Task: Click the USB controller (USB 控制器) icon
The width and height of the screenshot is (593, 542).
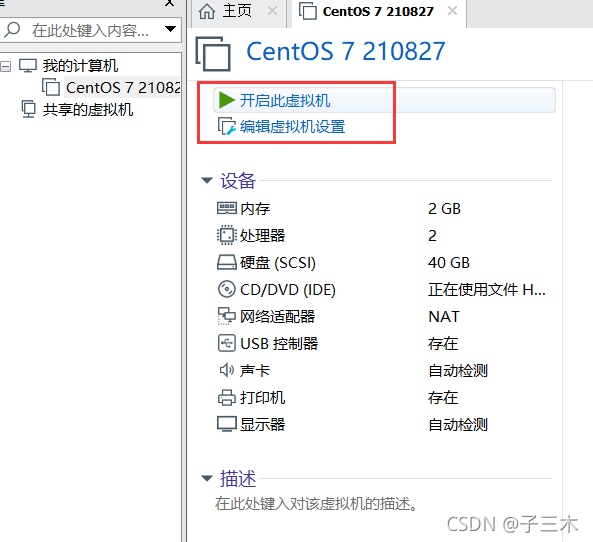Action: pos(227,343)
